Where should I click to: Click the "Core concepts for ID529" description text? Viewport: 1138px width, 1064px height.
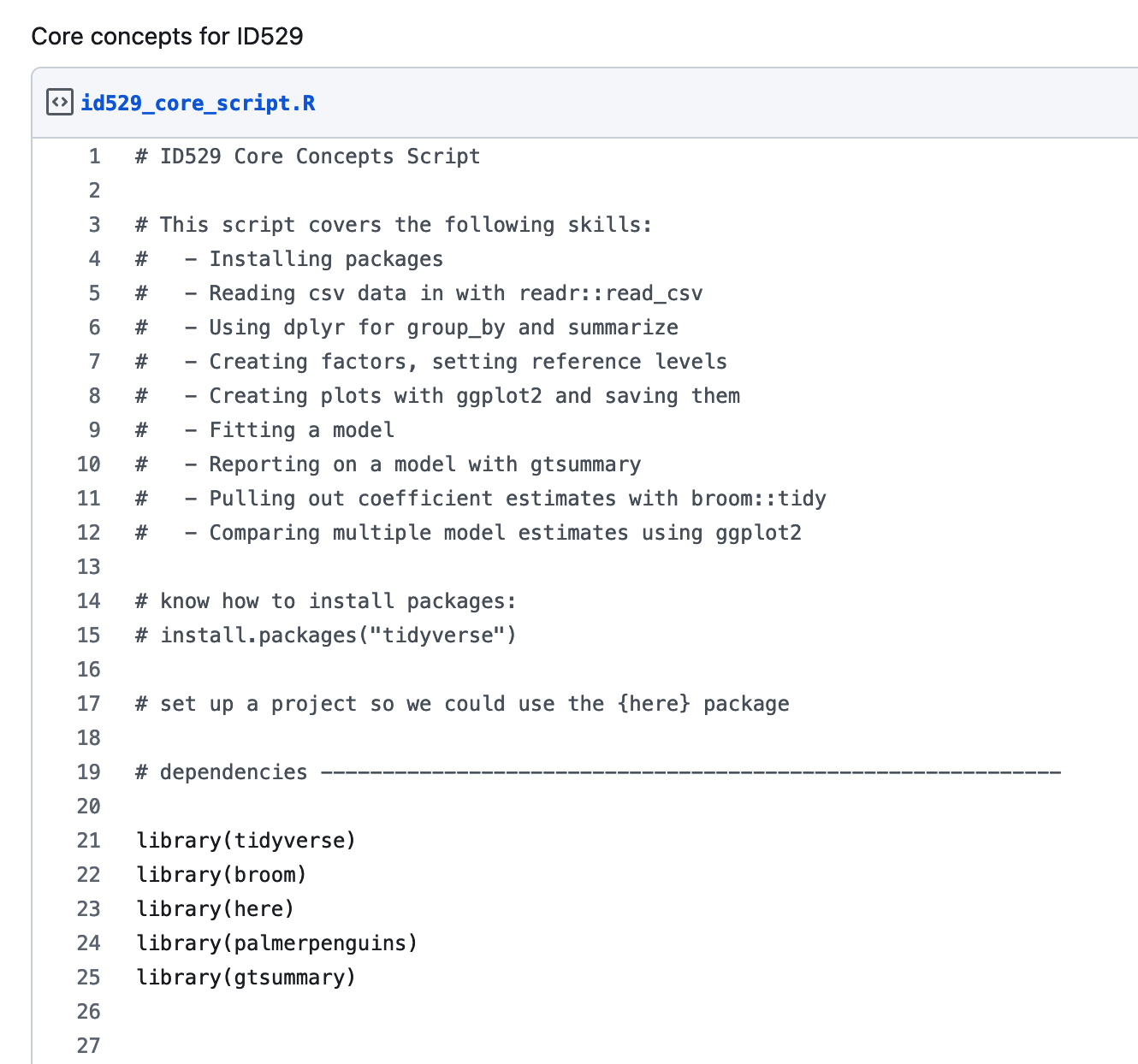tap(168, 37)
